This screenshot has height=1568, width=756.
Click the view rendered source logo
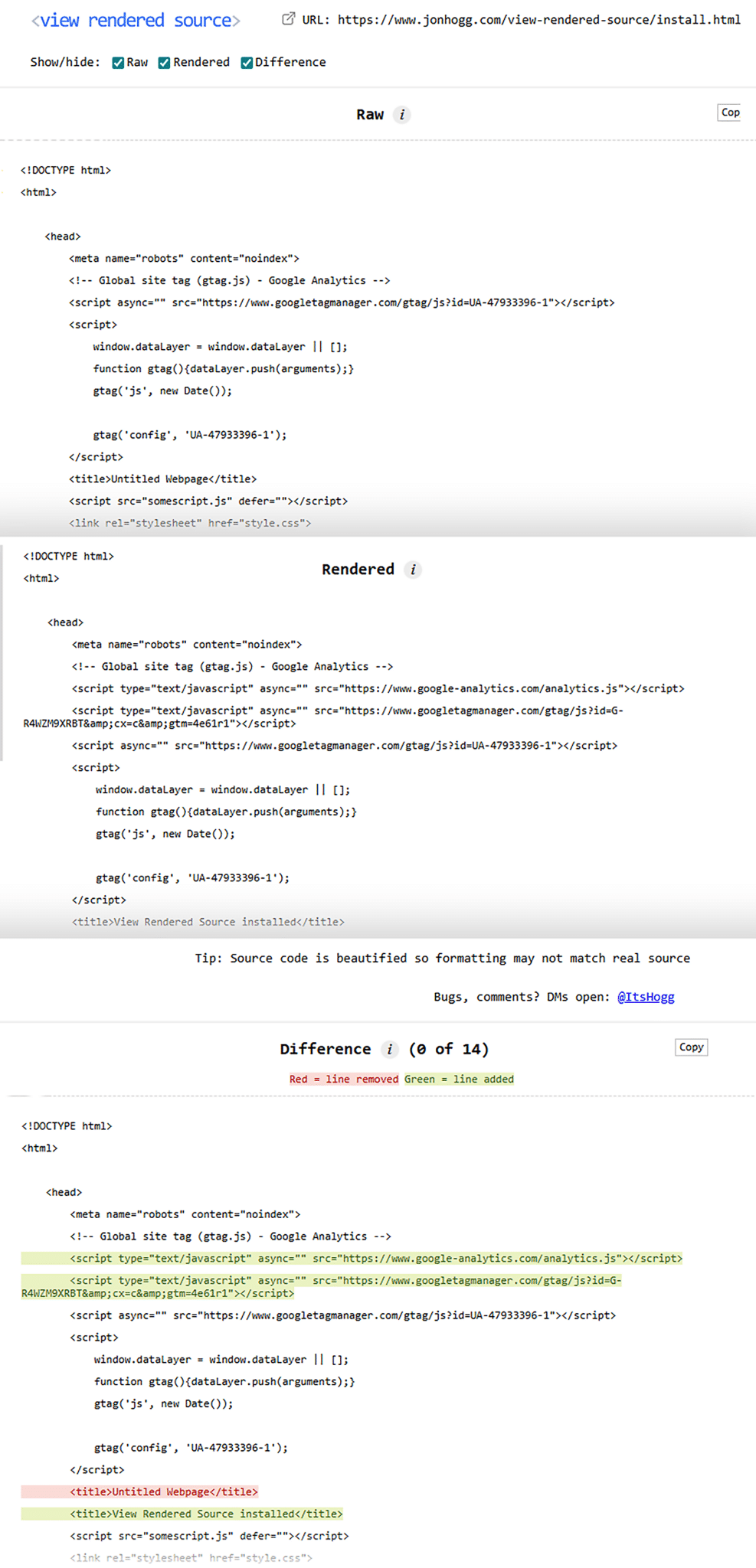(x=136, y=21)
